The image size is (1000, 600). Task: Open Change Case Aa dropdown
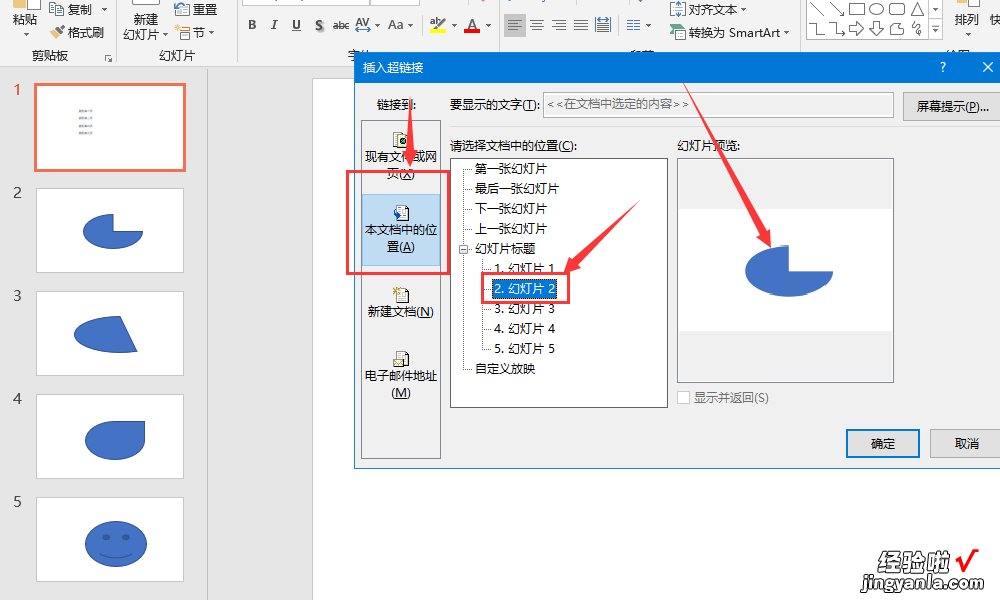pos(401,25)
